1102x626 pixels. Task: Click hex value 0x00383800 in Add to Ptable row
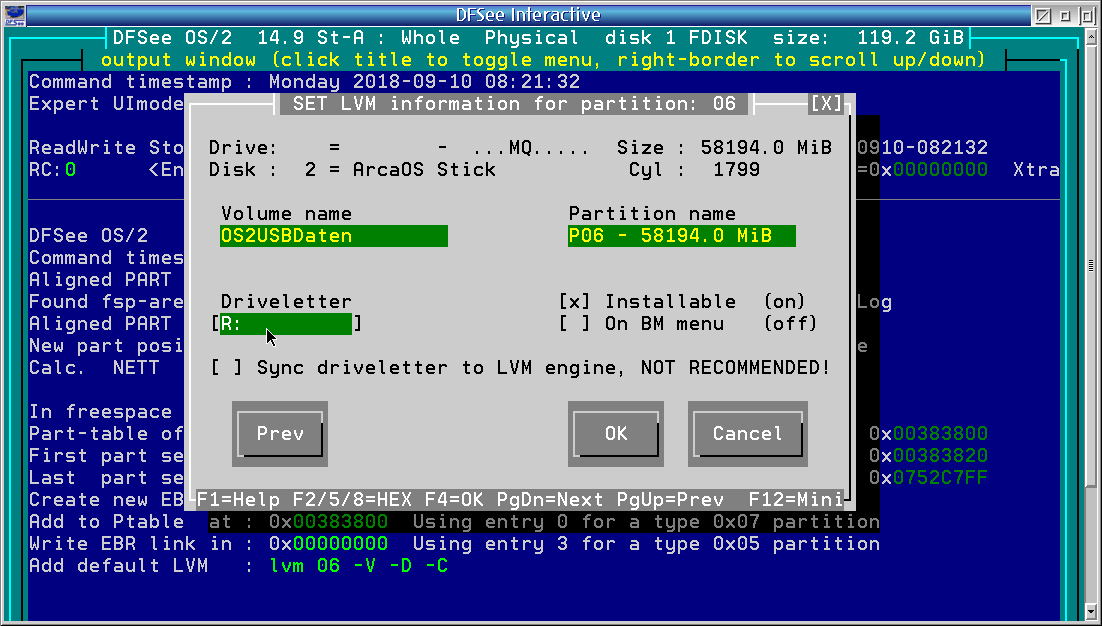pos(328,521)
